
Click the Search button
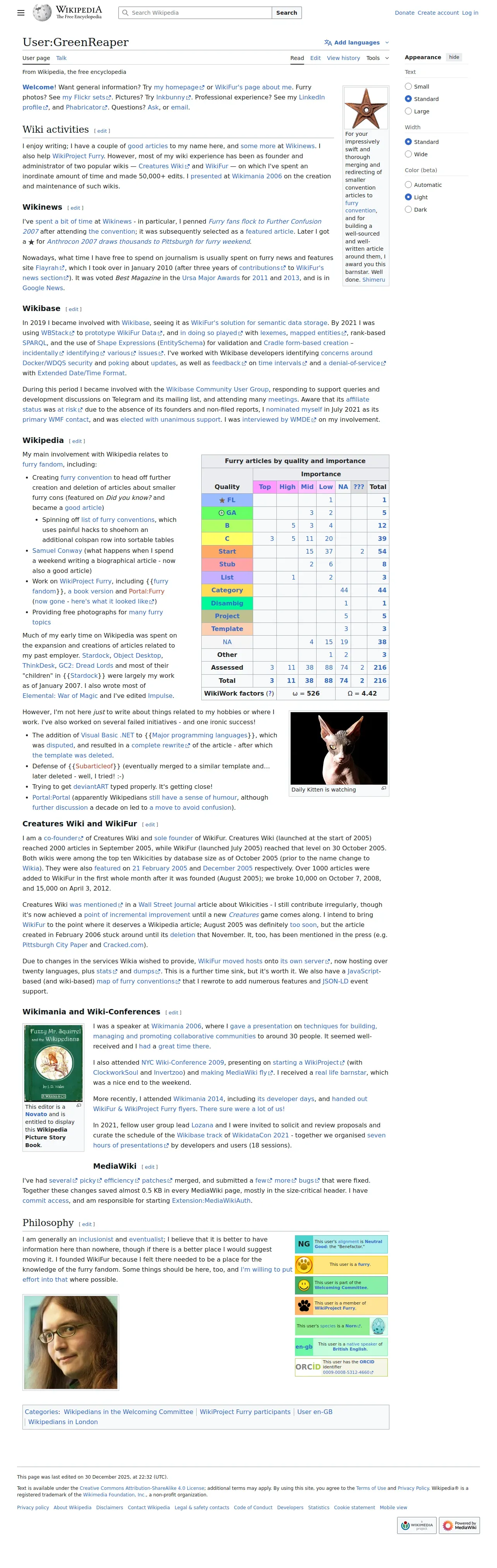pos(287,13)
